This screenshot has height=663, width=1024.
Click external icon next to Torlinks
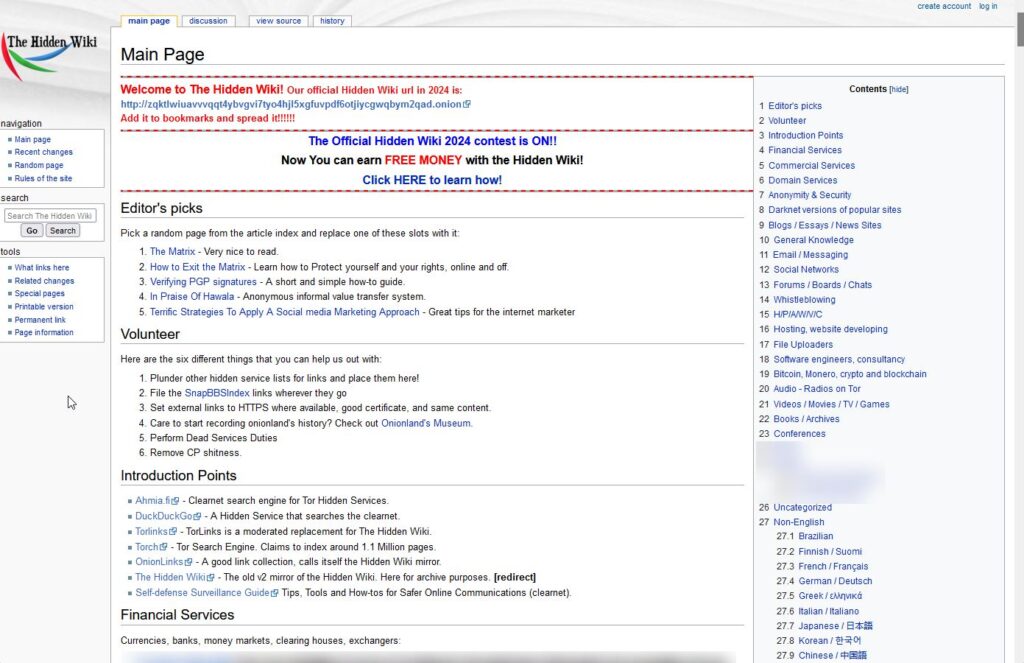pos(172,532)
